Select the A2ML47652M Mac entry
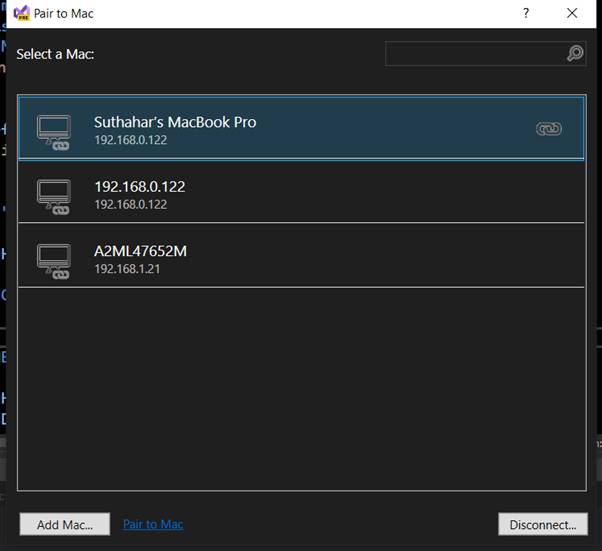The height and width of the screenshot is (551, 602). (x=301, y=256)
